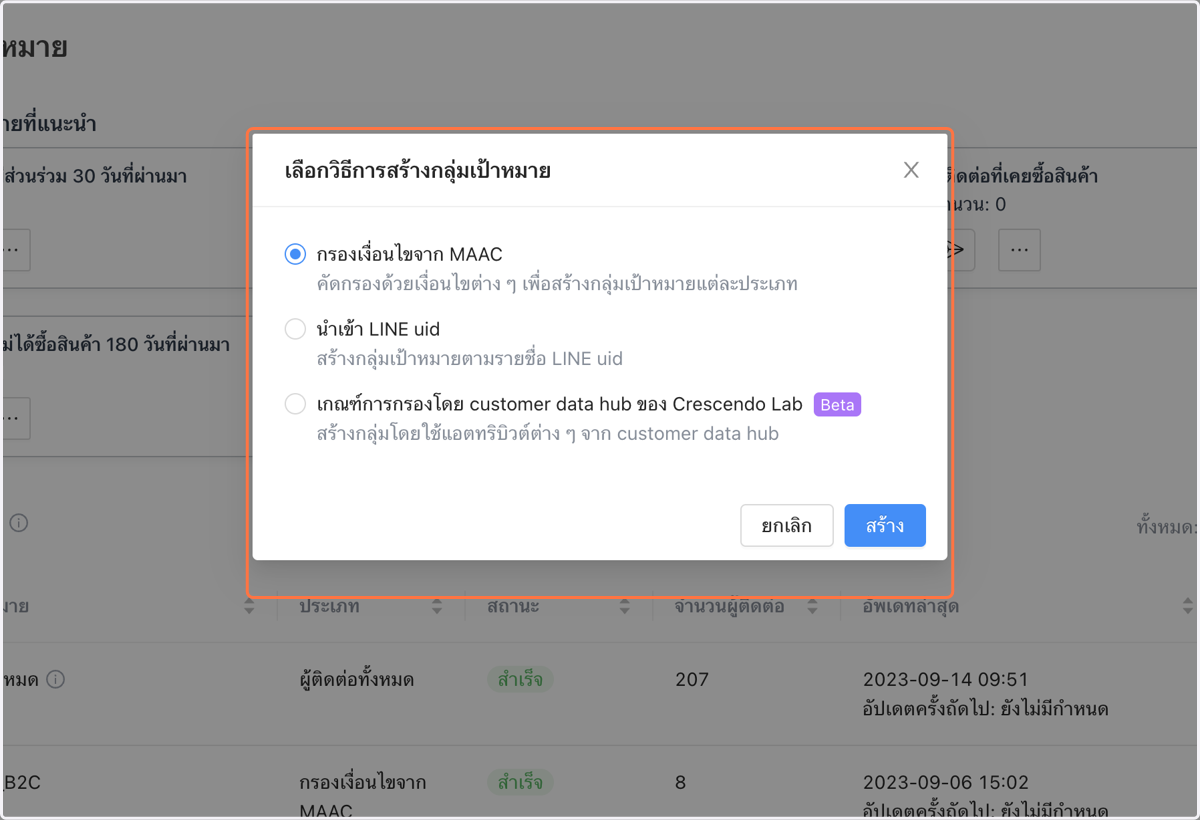
Task: Select the กรองเงื่อนไขจาก MAAC radio option
Action: pos(295,255)
